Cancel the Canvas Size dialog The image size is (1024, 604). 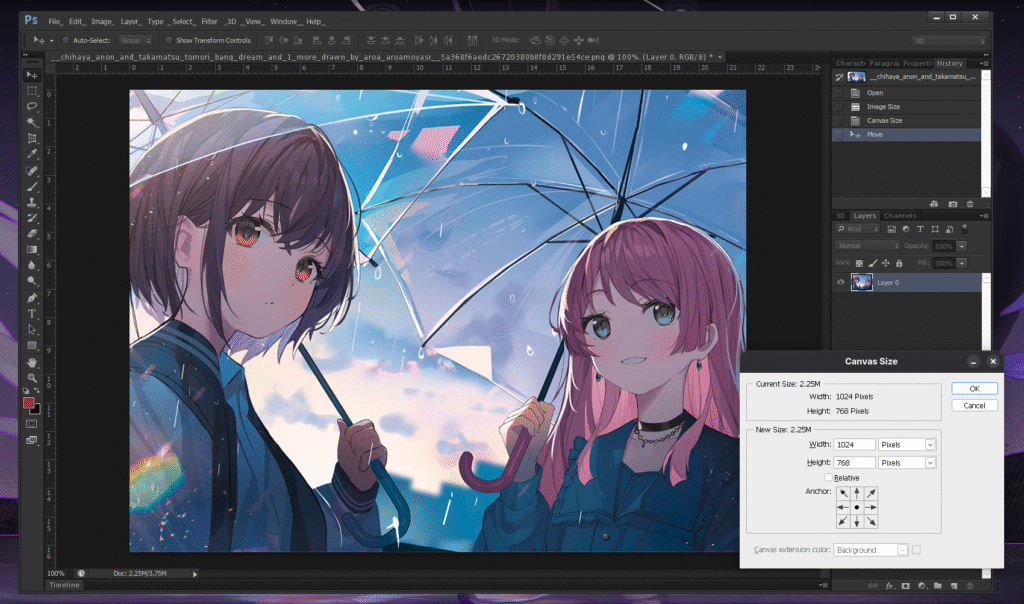[974, 405]
